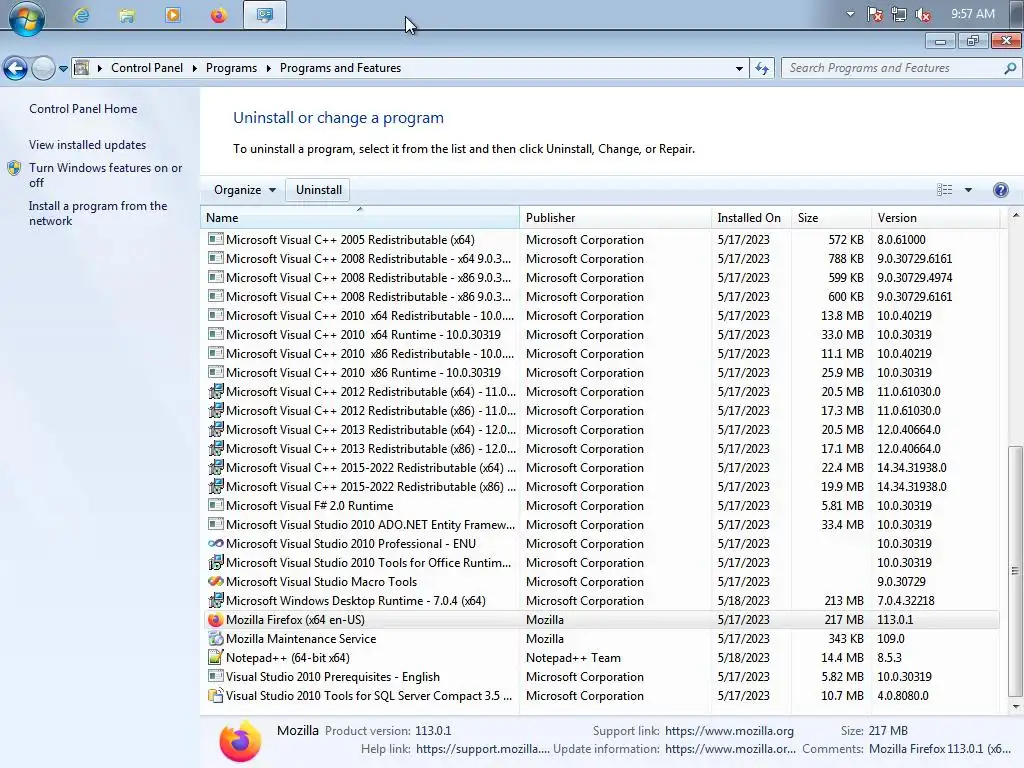Click Programs and Features breadcrumb

point(340,68)
